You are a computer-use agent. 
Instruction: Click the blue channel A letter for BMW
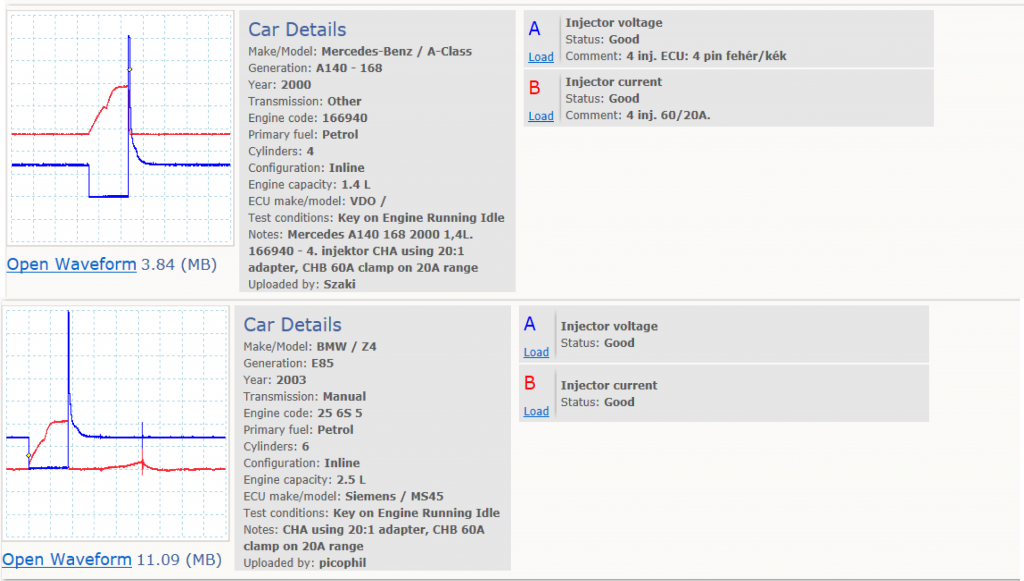click(x=530, y=324)
